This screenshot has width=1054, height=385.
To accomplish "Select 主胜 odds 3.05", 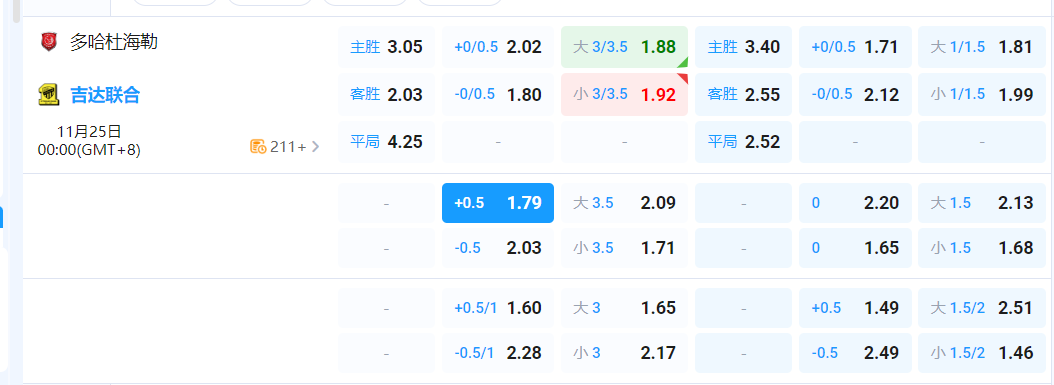I will (387, 47).
